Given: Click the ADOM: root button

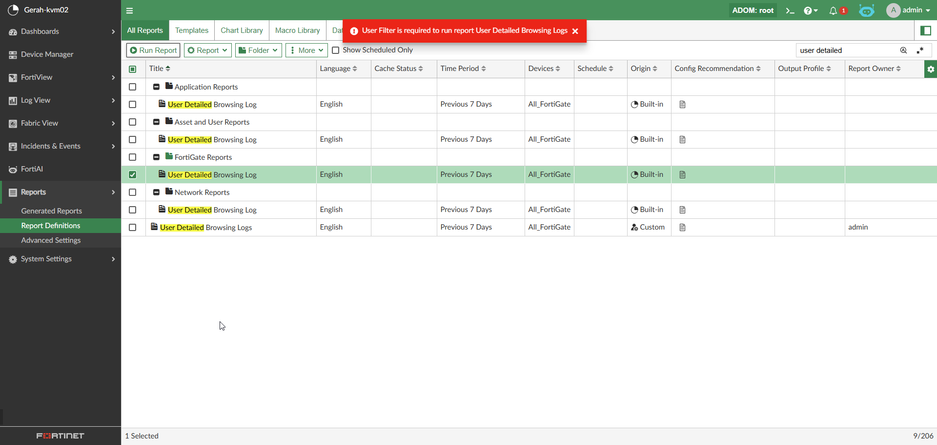Looking at the screenshot, I should click(x=753, y=10).
